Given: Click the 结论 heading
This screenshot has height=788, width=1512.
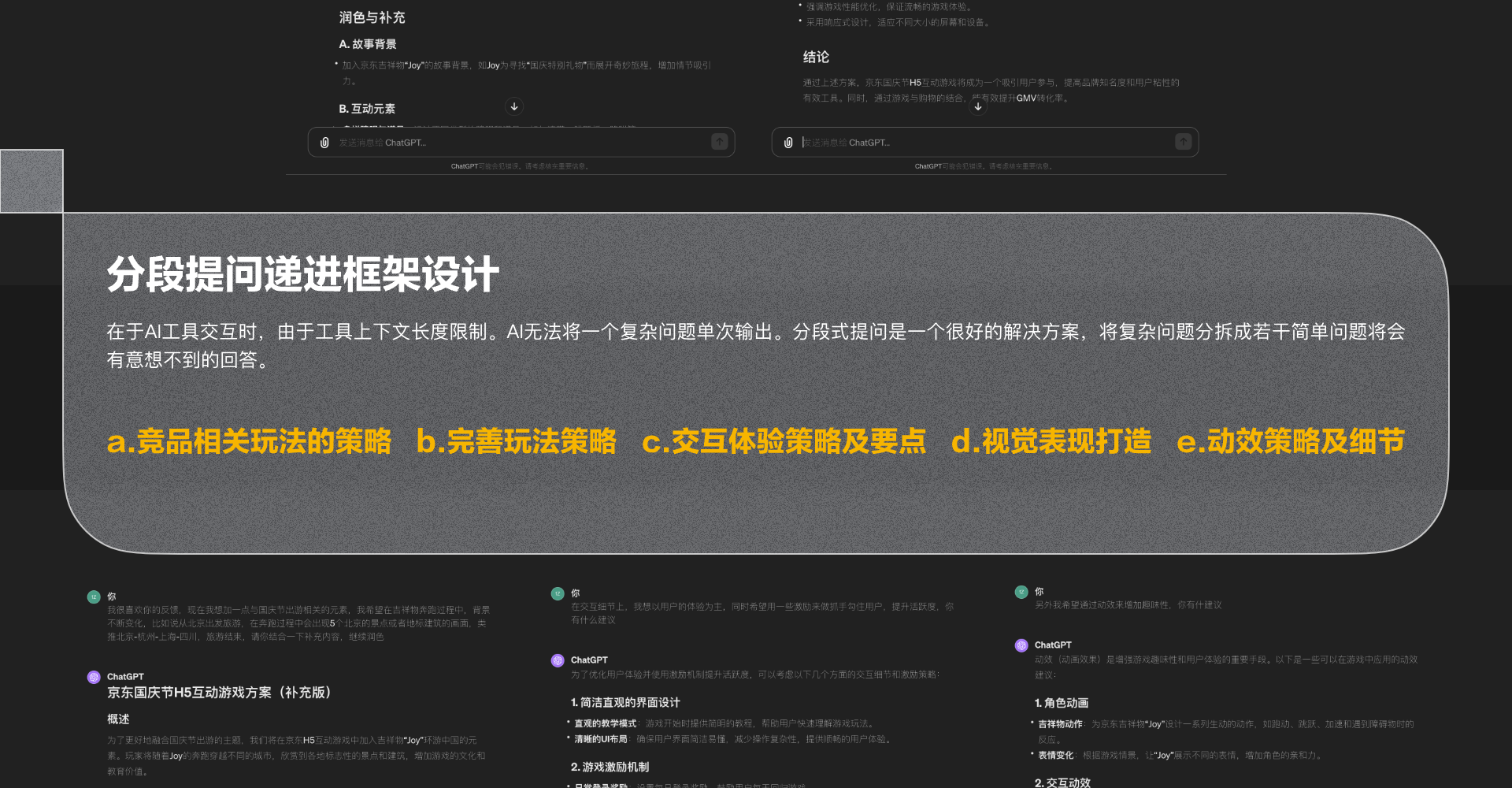Looking at the screenshot, I should point(816,57).
